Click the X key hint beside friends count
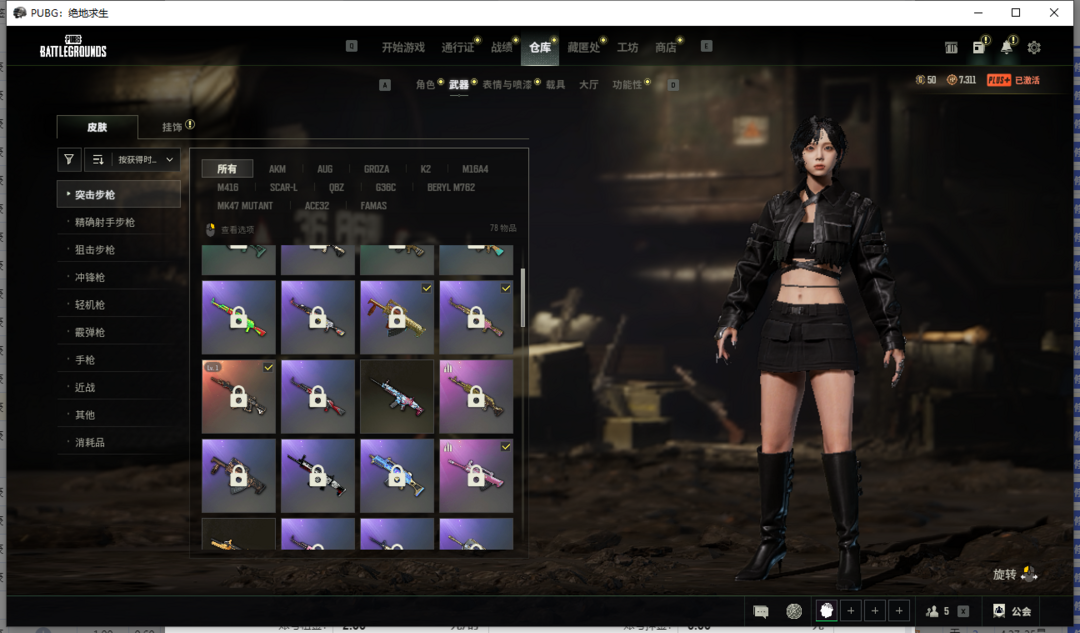 pyautogui.click(x=963, y=611)
